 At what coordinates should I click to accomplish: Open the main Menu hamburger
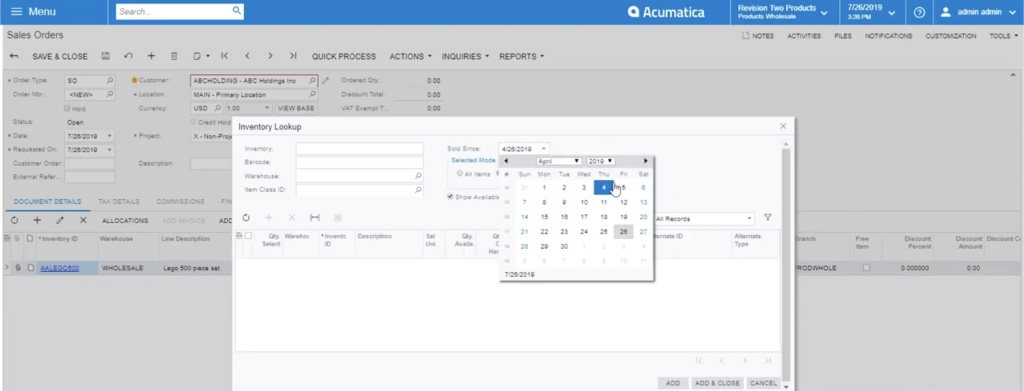click(17, 12)
